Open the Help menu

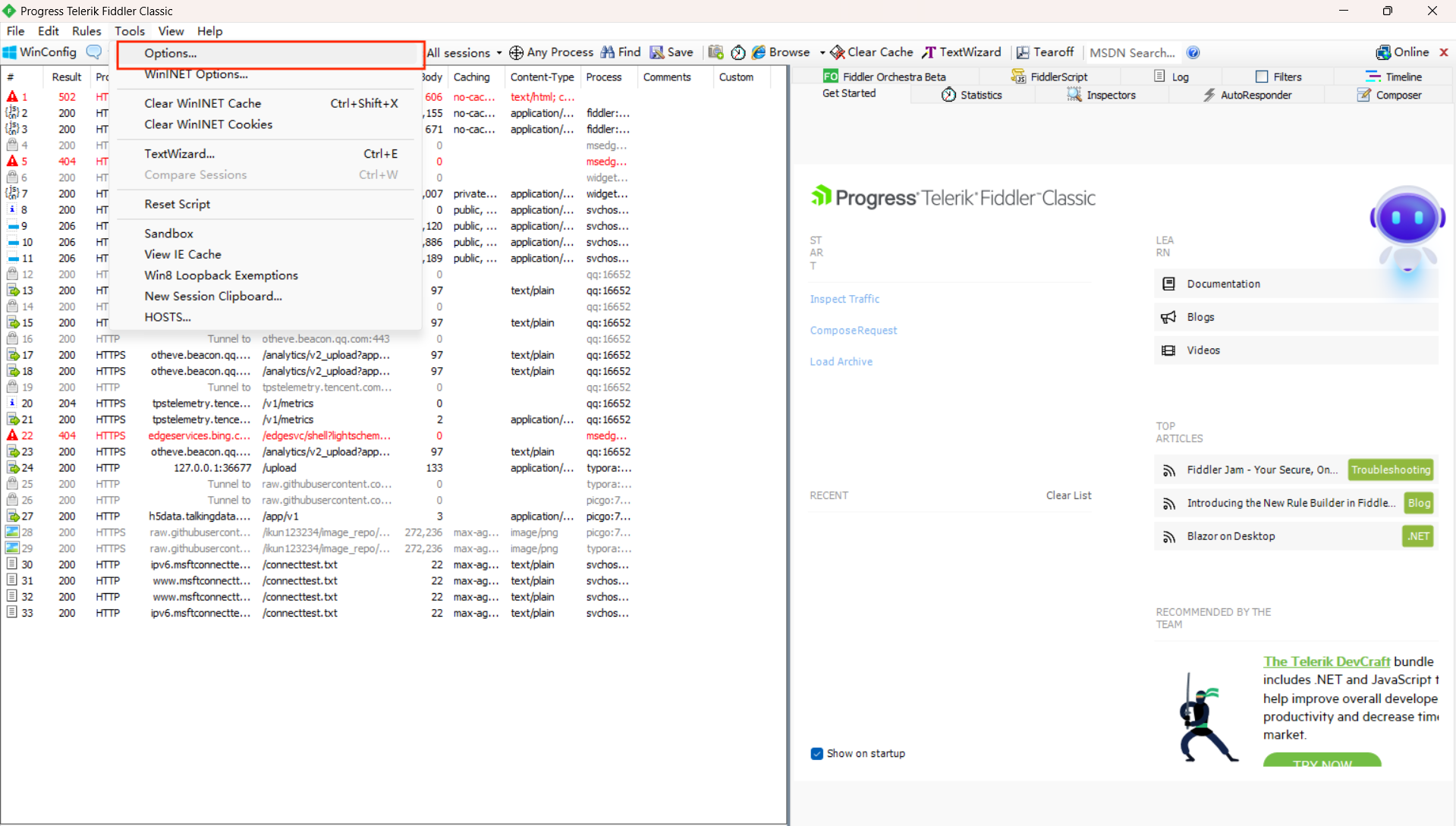(209, 31)
